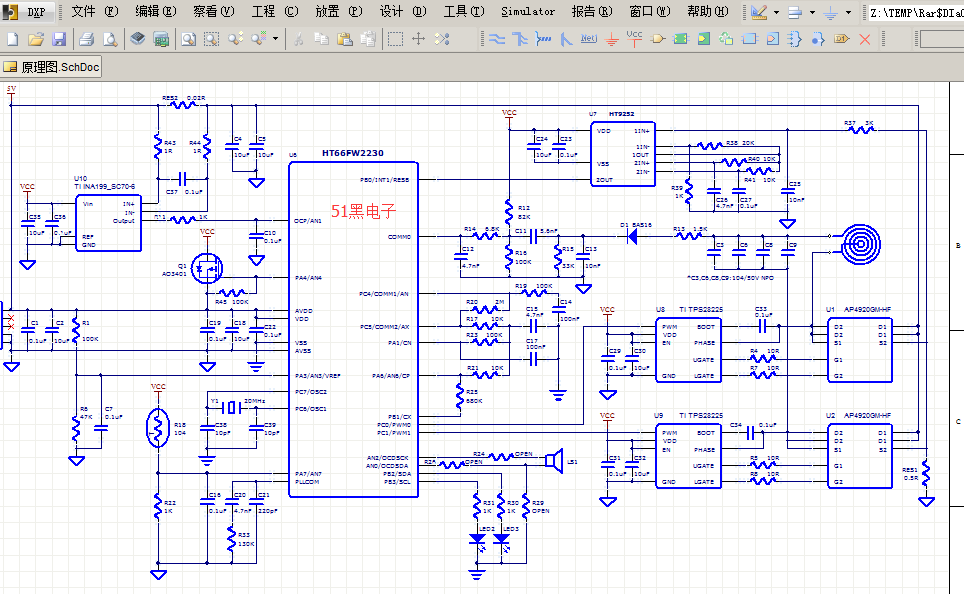Open the power sources ground icon
The width and height of the screenshot is (964, 594).
coord(831,12)
